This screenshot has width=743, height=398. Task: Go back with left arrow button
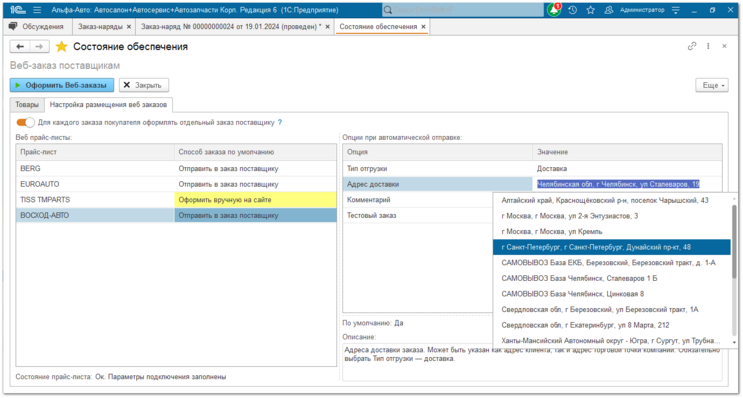coord(20,46)
